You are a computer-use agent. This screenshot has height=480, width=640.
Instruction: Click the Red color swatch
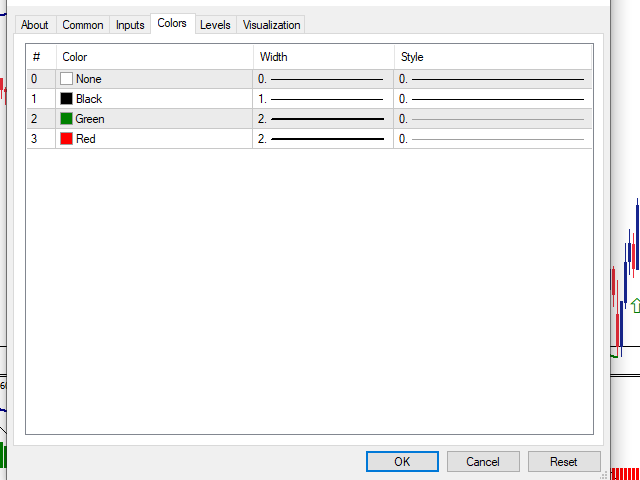(66, 139)
